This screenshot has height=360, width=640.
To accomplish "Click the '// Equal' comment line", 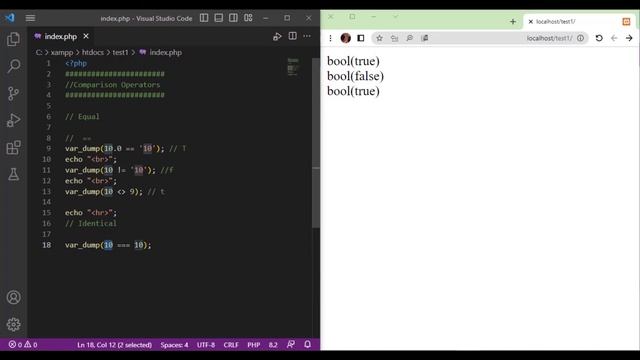I will 82,116.
